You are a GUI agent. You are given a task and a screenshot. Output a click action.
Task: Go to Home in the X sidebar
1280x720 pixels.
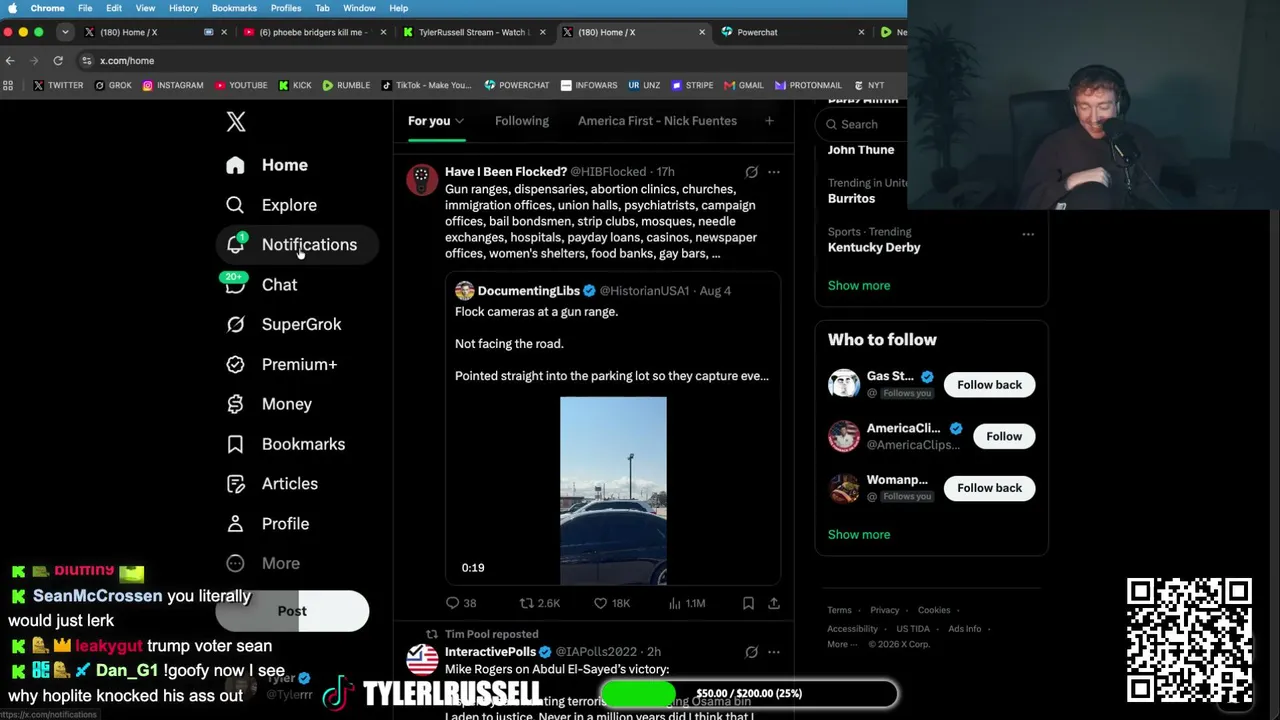pos(266,165)
